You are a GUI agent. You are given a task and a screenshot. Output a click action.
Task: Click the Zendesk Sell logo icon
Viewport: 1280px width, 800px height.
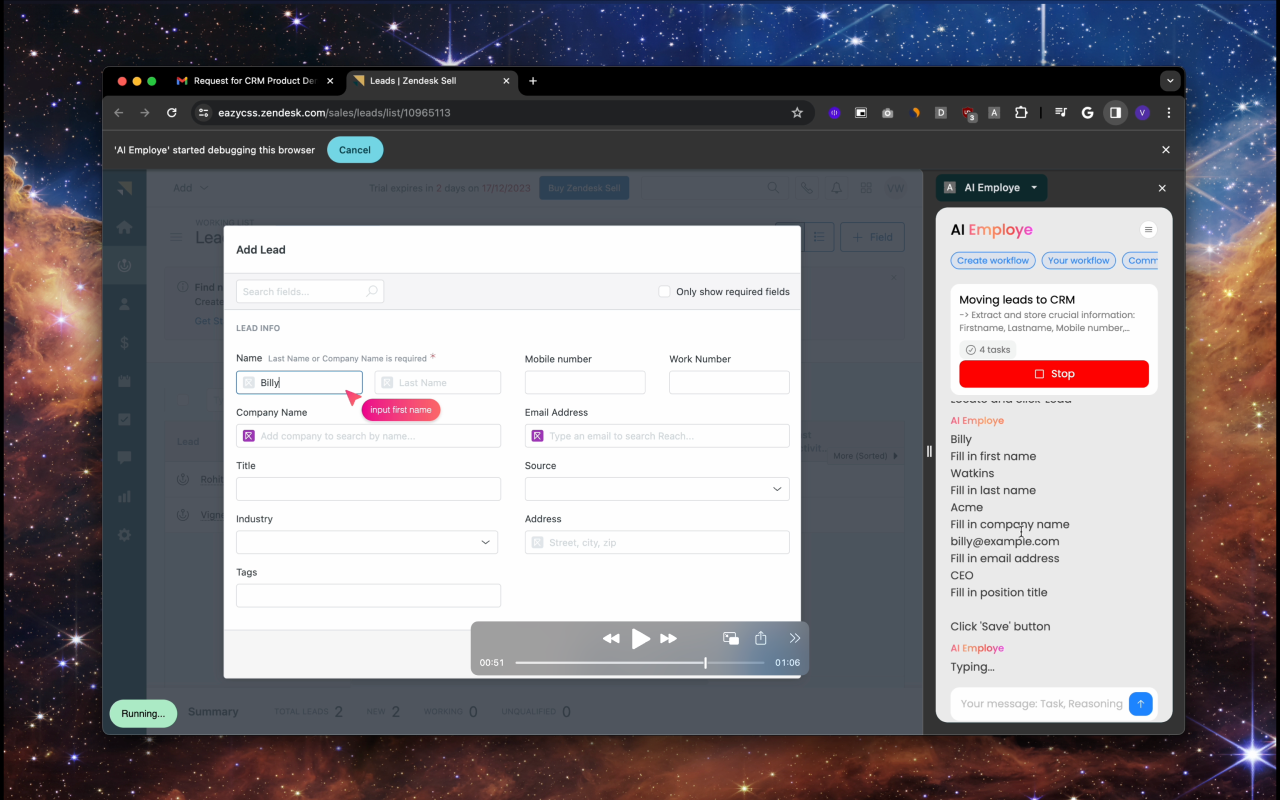coord(124,188)
